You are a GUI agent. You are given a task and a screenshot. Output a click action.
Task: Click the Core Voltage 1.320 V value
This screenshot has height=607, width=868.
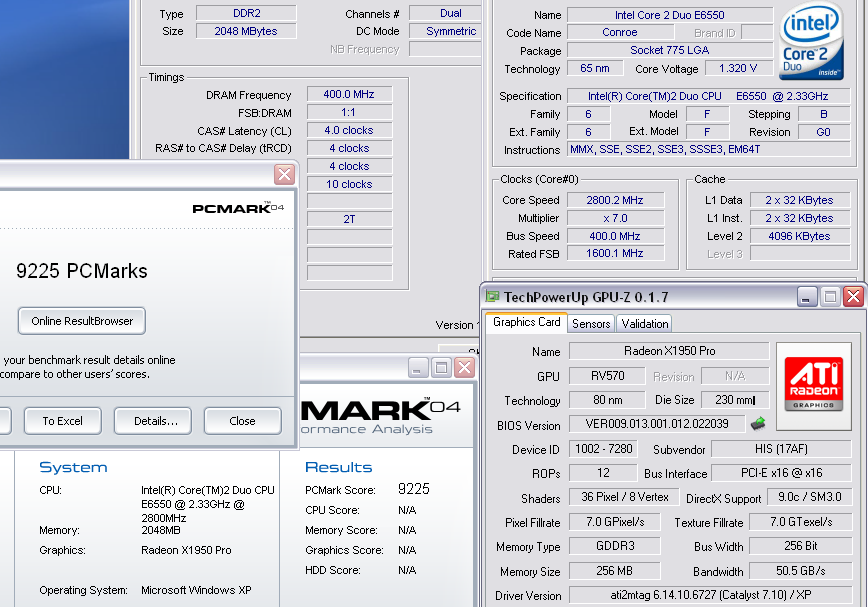click(738, 68)
